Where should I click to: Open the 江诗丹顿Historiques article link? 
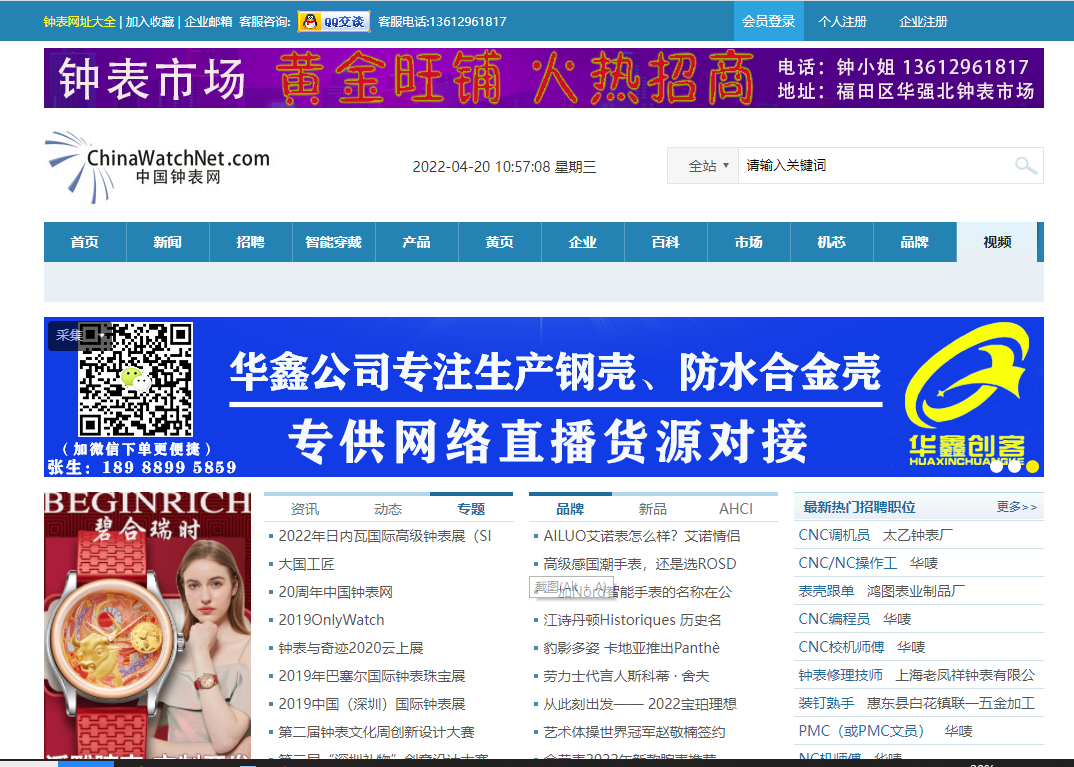632,620
